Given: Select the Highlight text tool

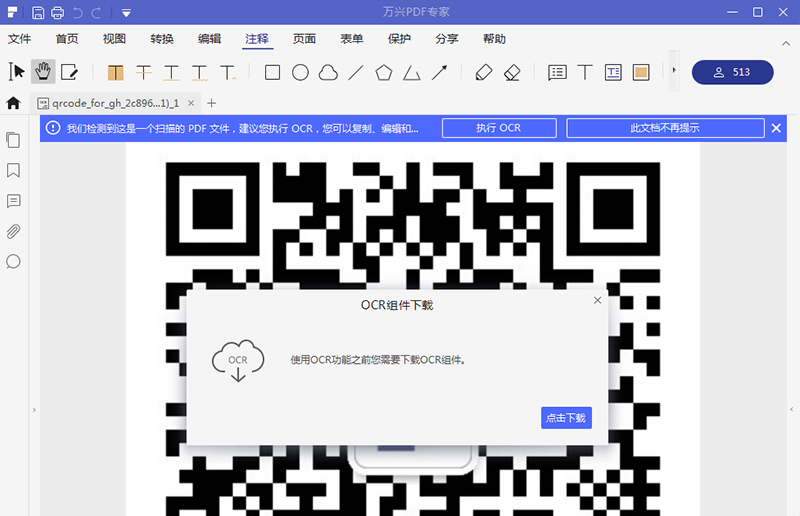Looking at the screenshot, I should [116, 72].
